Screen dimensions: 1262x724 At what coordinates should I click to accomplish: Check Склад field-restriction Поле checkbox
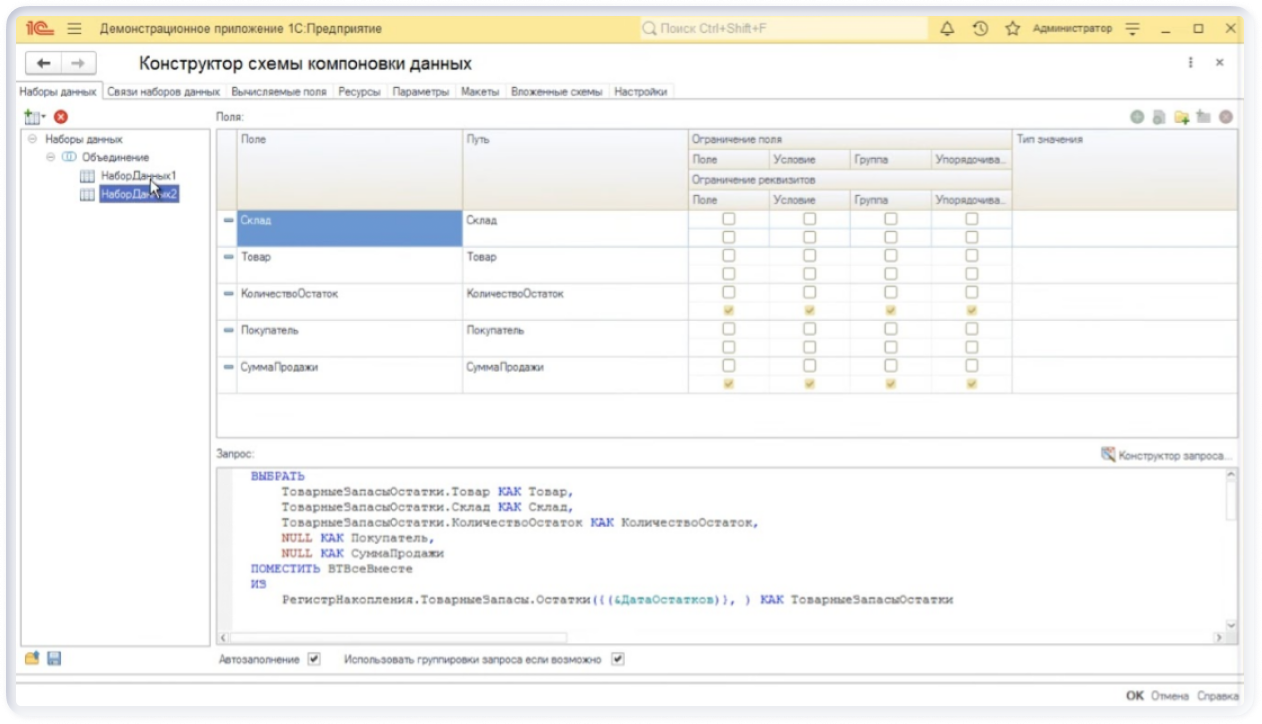729,219
